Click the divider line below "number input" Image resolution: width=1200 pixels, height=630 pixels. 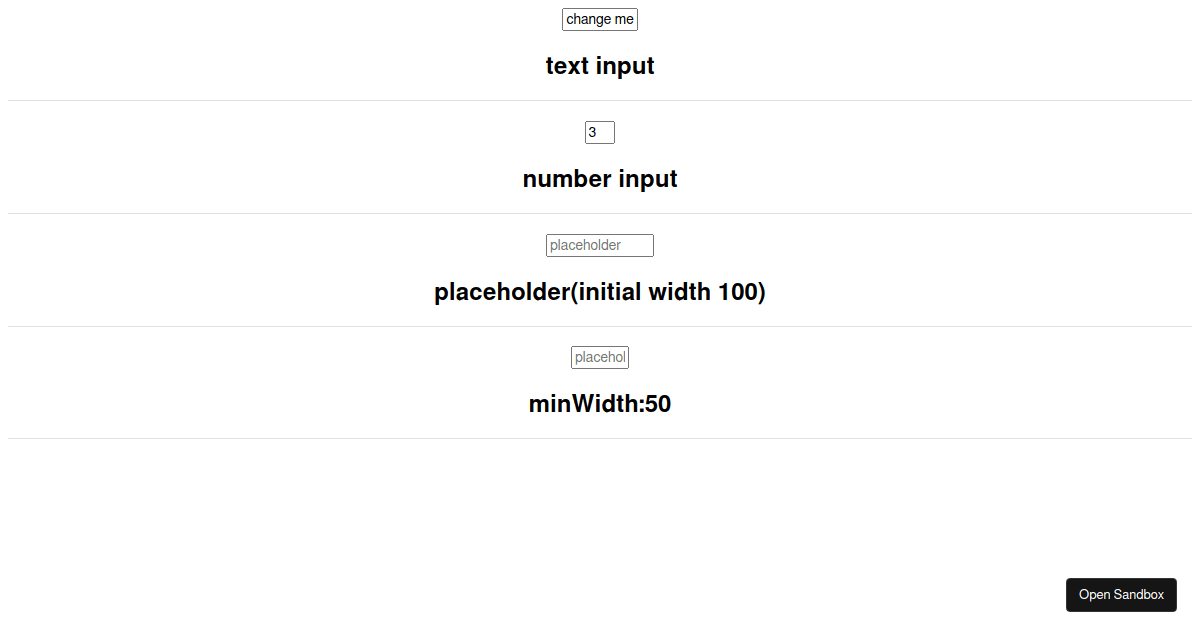[x=600, y=213]
